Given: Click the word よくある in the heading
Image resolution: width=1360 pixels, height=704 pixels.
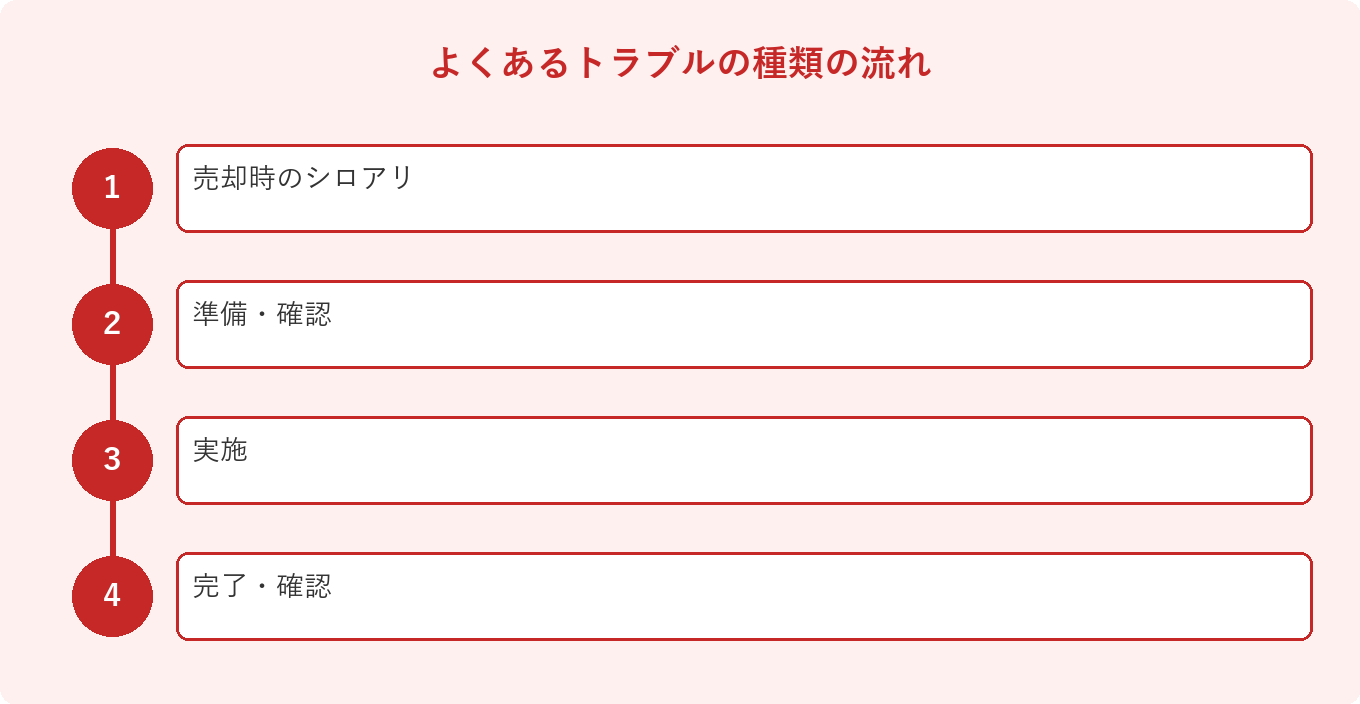Looking at the screenshot, I should [x=501, y=62].
